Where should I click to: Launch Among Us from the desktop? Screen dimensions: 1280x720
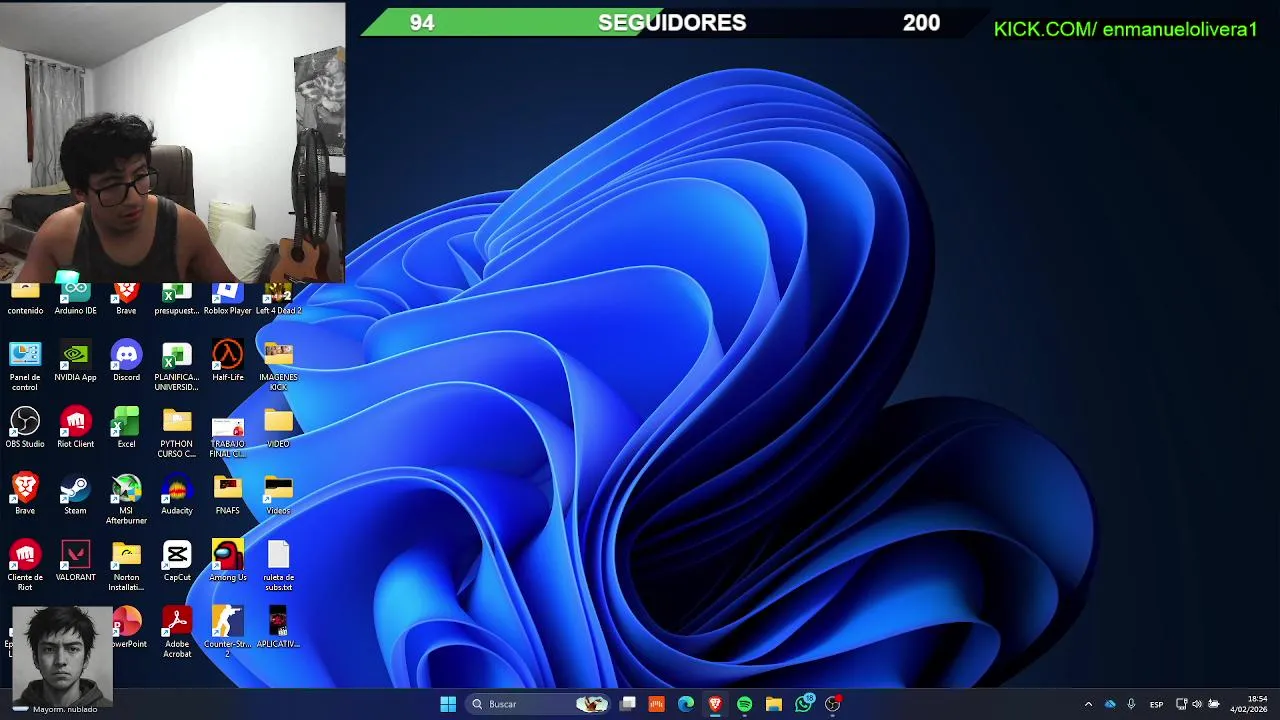pyautogui.click(x=227, y=562)
